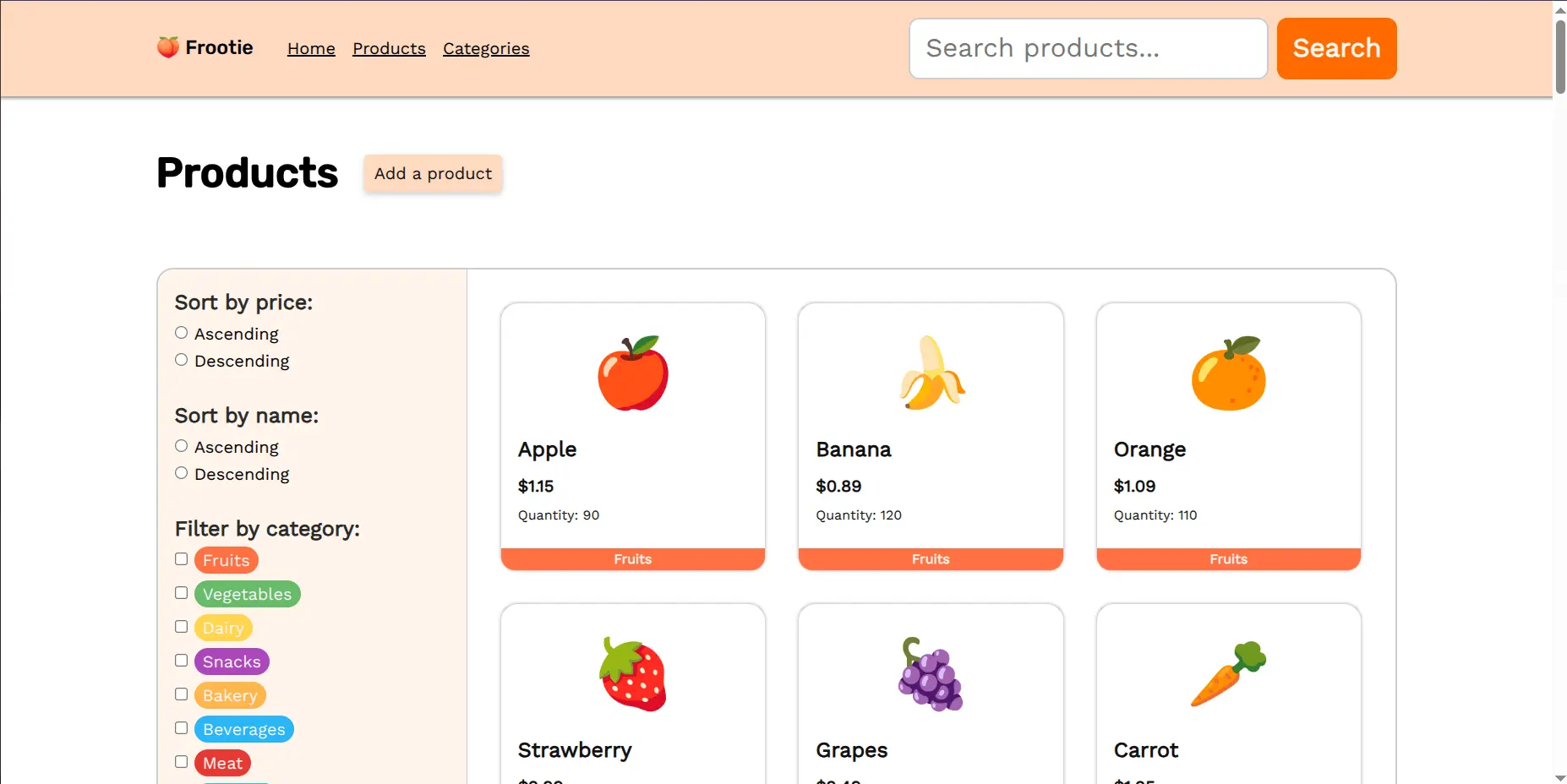Image resolution: width=1567 pixels, height=784 pixels.
Task: Click the Search button
Action: [1336, 48]
